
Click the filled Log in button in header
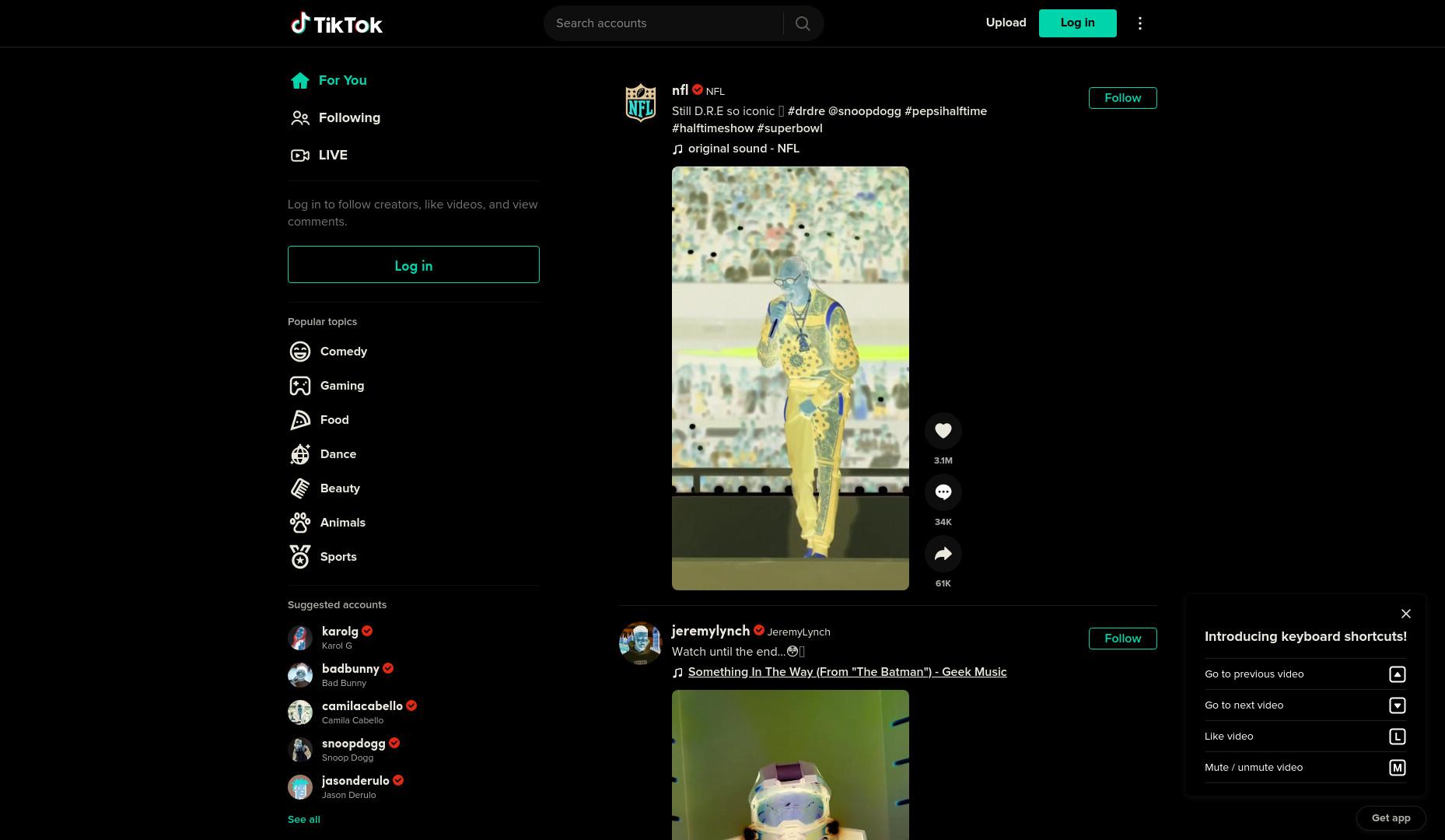click(1077, 23)
